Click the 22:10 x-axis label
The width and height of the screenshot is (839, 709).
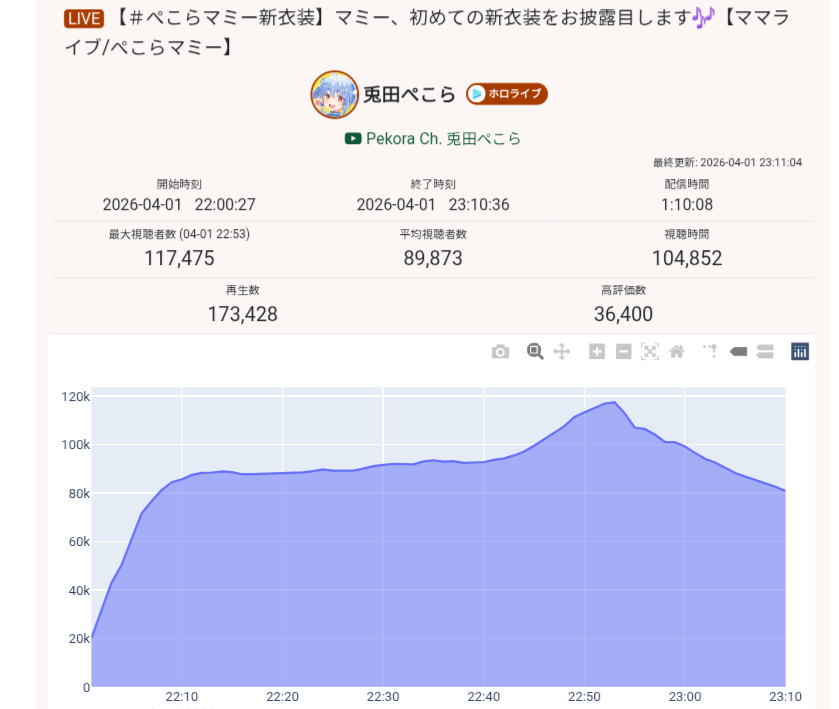(181, 697)
